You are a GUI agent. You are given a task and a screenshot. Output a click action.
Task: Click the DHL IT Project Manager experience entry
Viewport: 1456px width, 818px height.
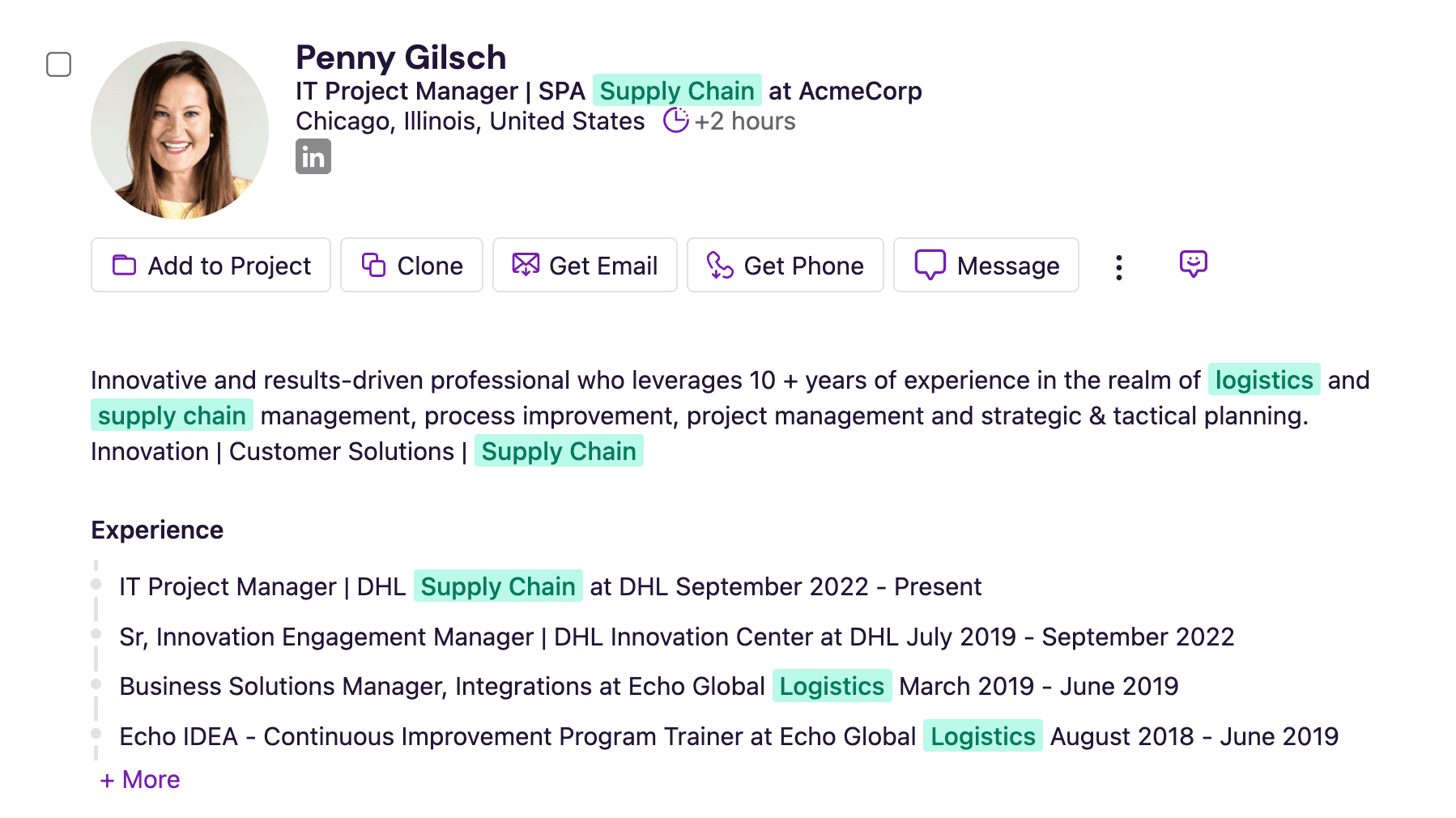click(549, 586)
